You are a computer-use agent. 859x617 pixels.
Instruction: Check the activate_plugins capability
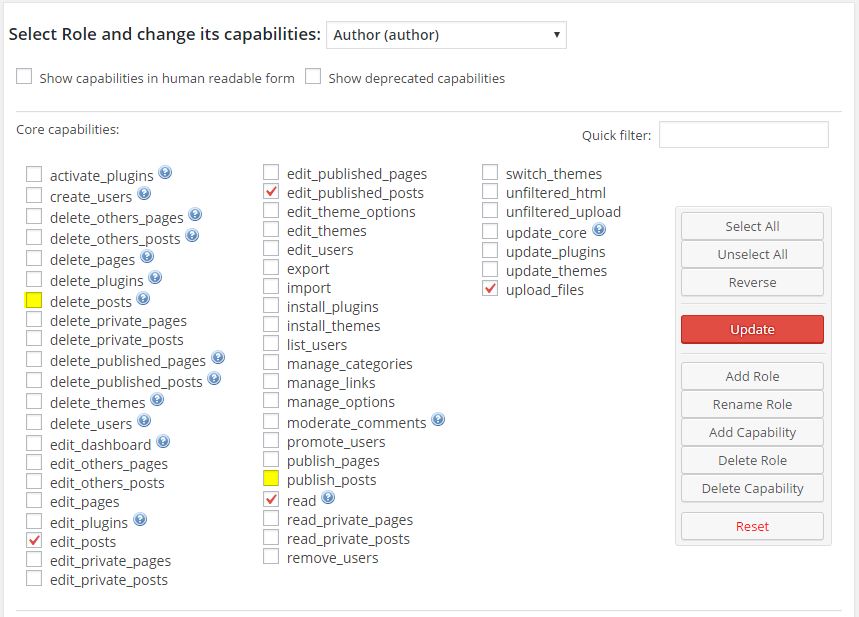click(34, 174)
